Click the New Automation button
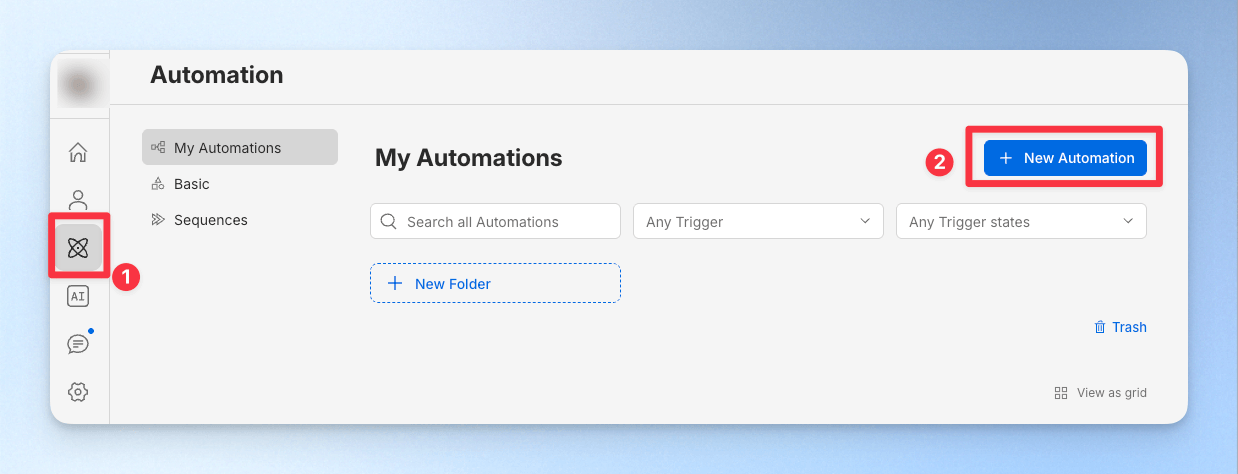 click(x=1065, y=158)
